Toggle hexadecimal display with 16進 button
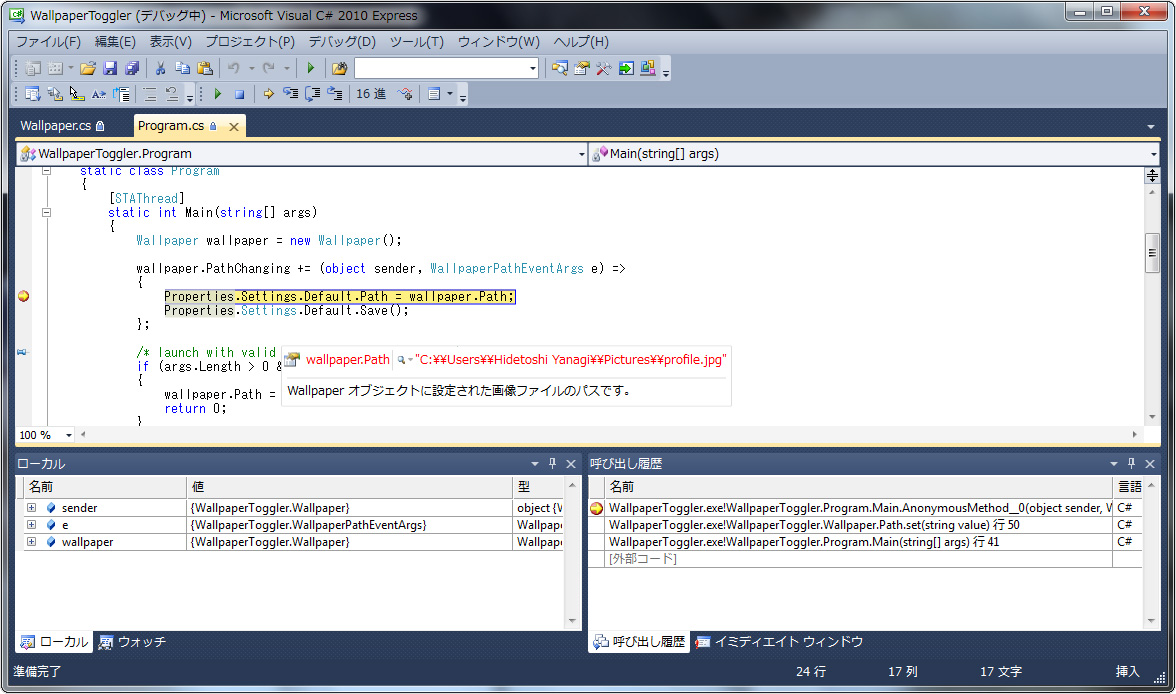This screenshot has width=1176, height=694. (371, 94)
